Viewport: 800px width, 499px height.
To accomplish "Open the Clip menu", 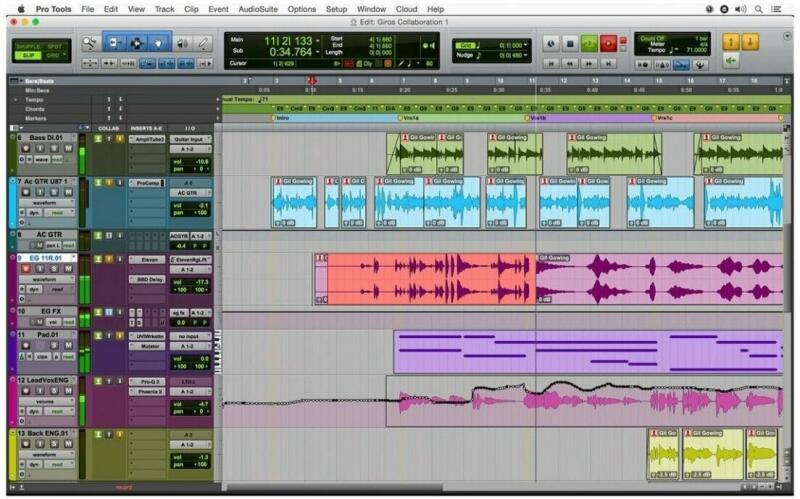I will [191, 9].
